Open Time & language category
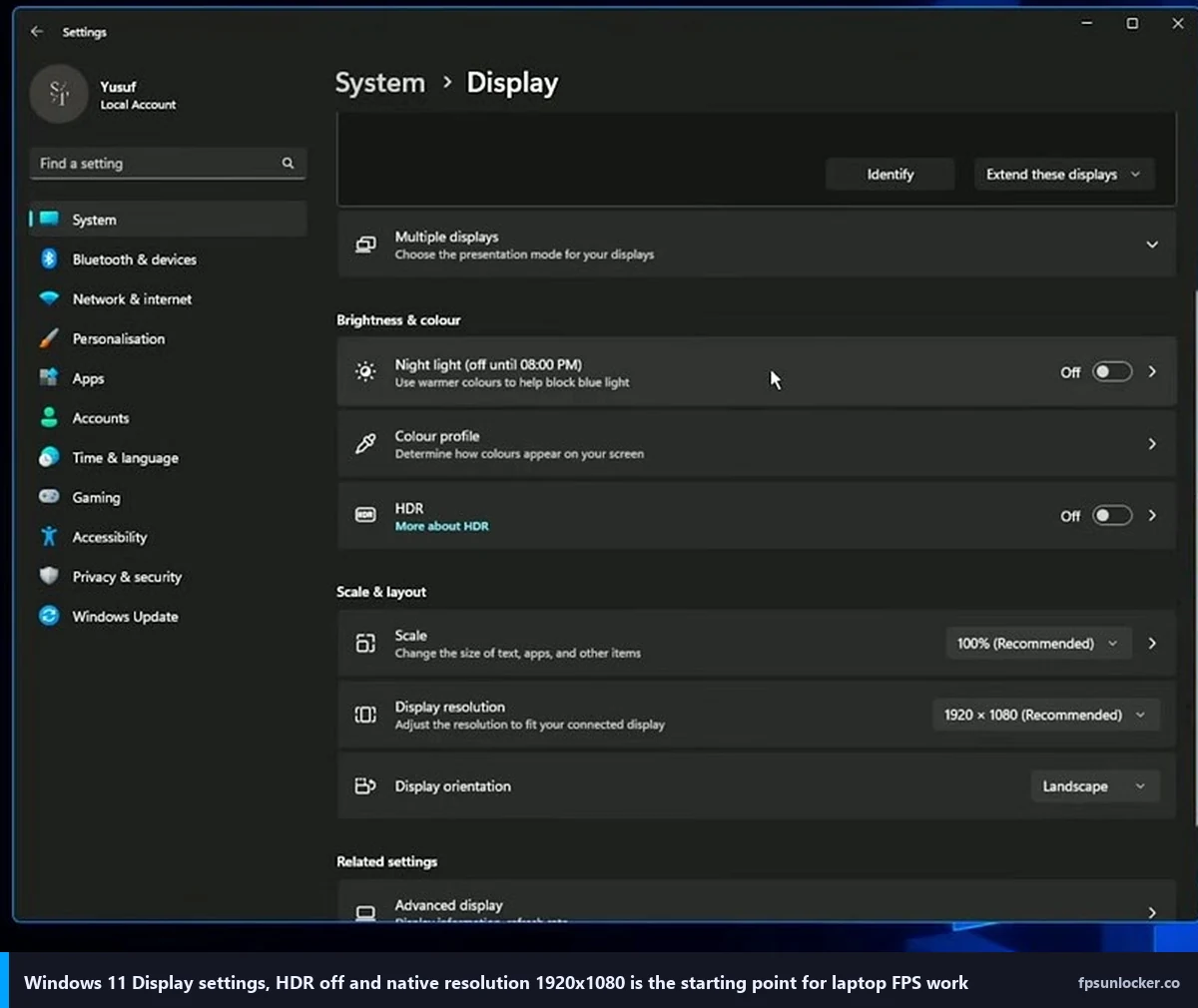 (168, 457)
